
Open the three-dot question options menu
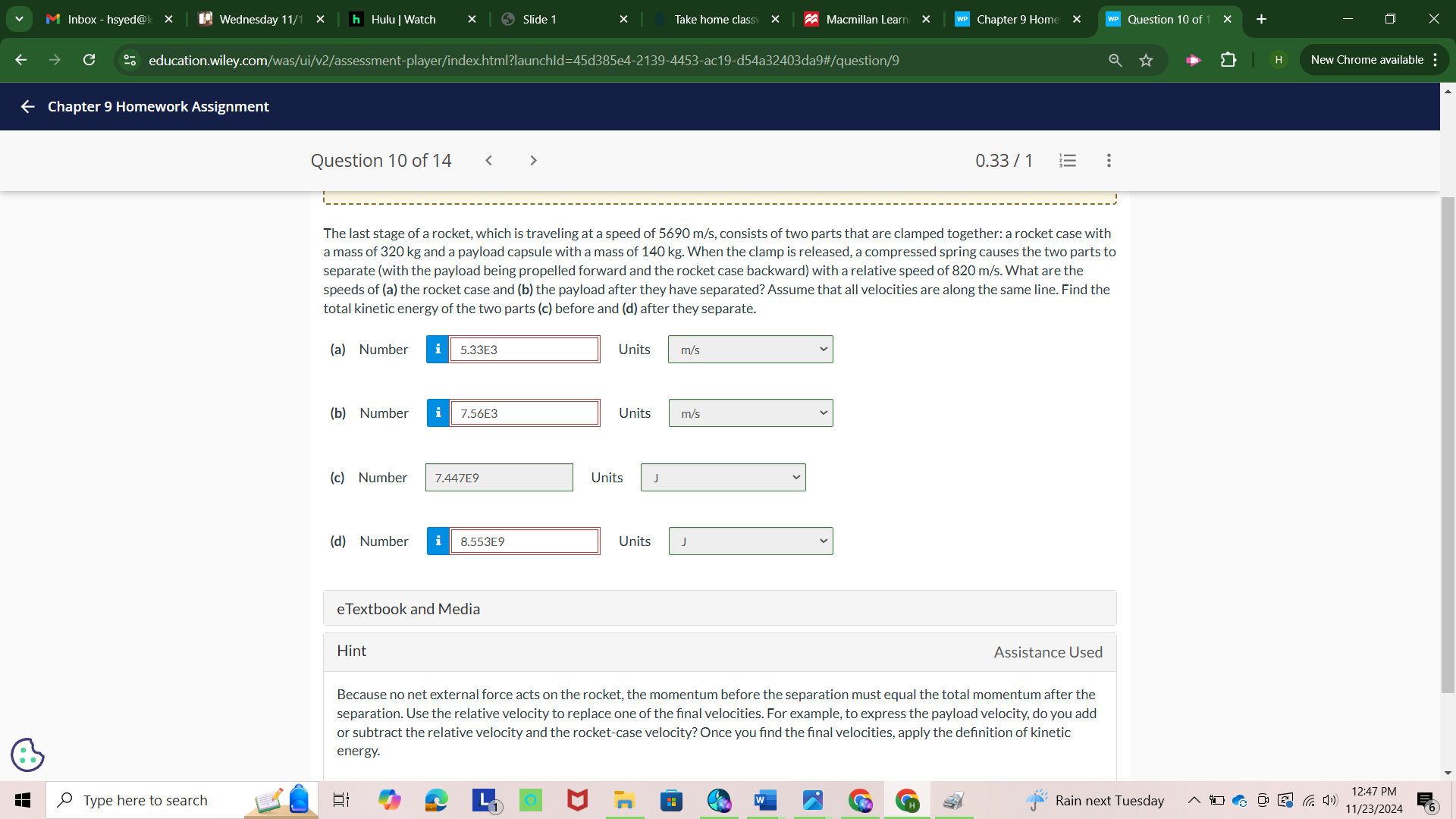pyautogui.click(x=1109, y=161)
